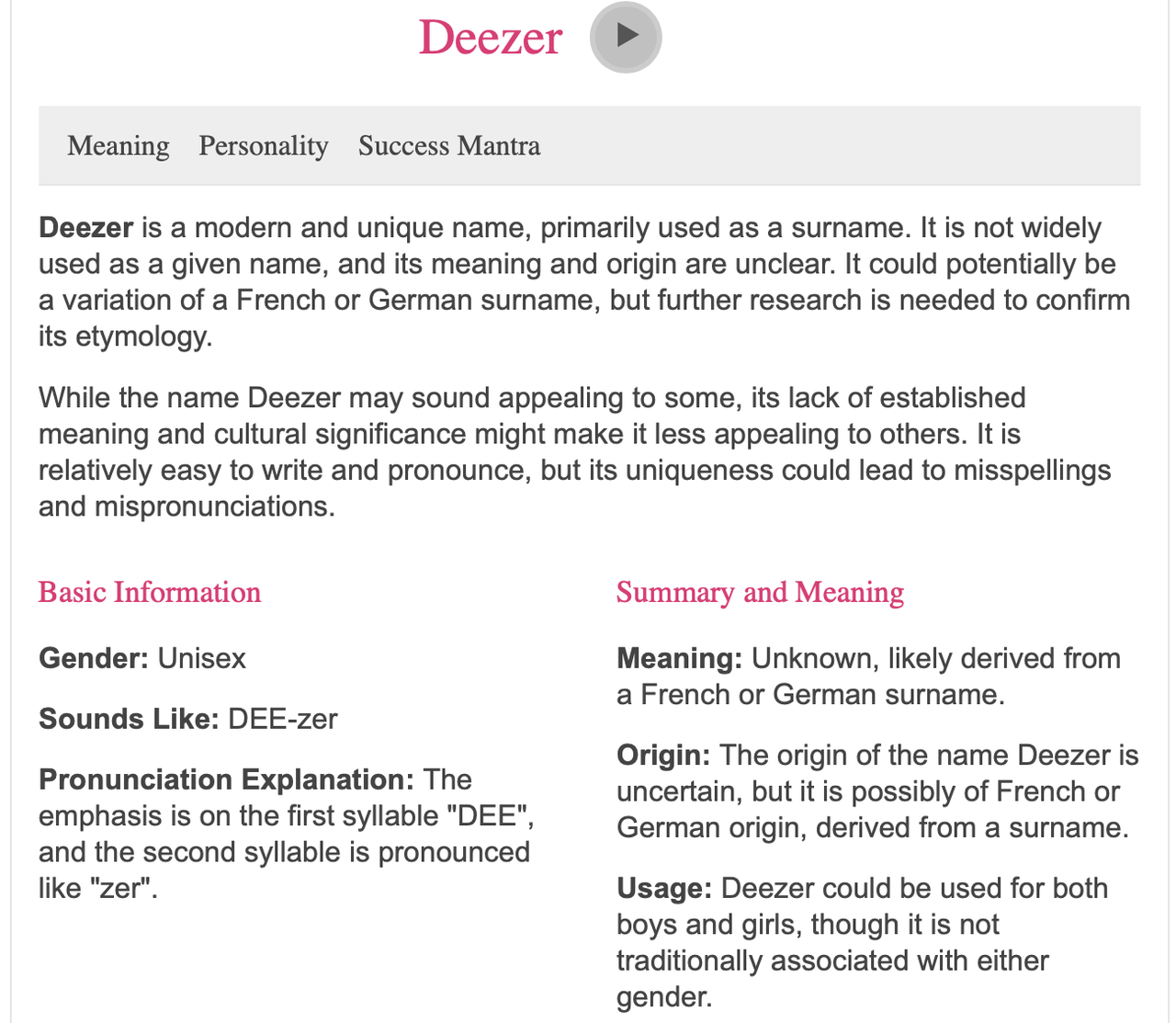Click the Unisex gender value

pos(202,658)
